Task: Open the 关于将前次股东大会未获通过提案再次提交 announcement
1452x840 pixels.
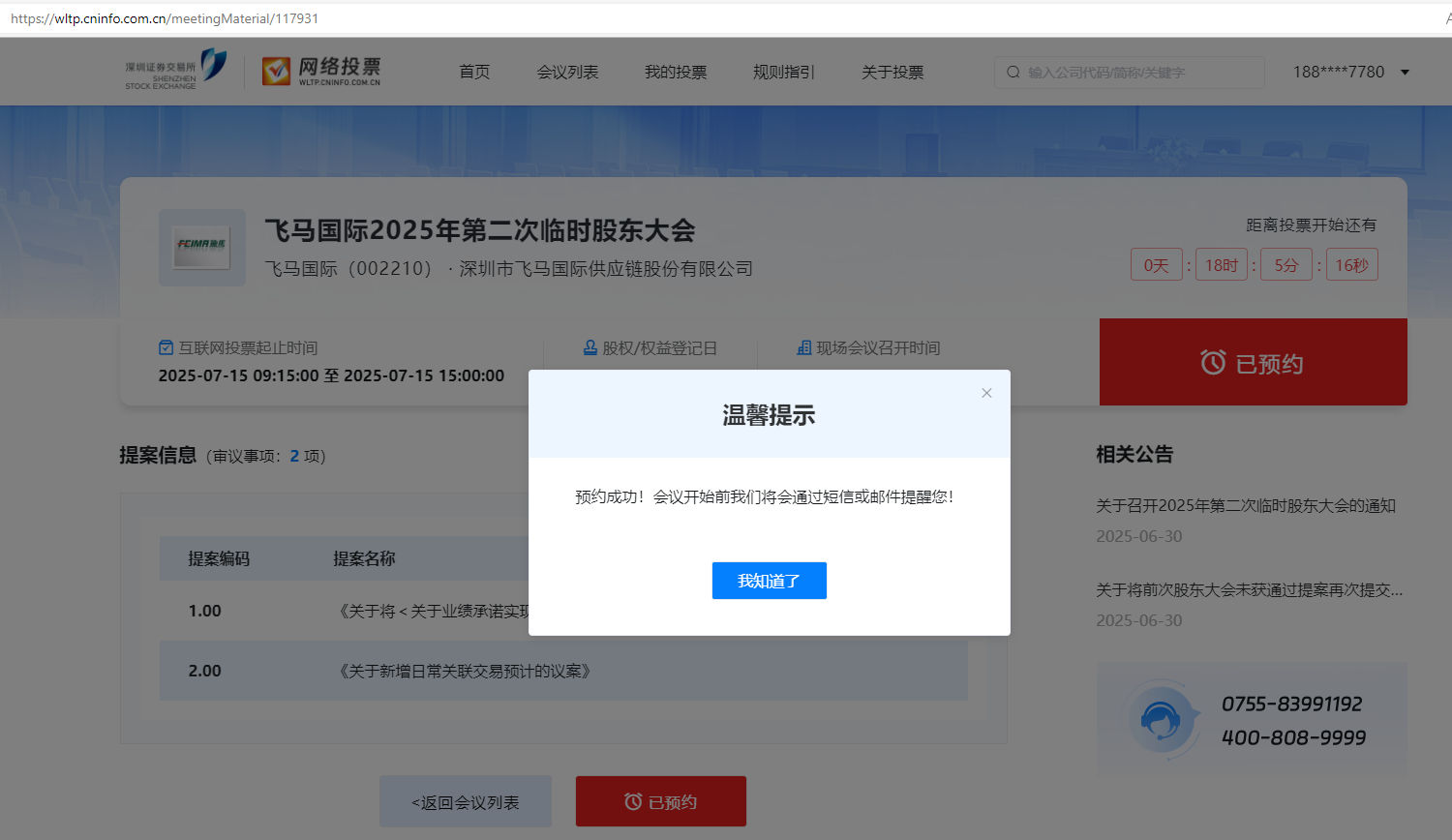Action: tap(1249, 589)
